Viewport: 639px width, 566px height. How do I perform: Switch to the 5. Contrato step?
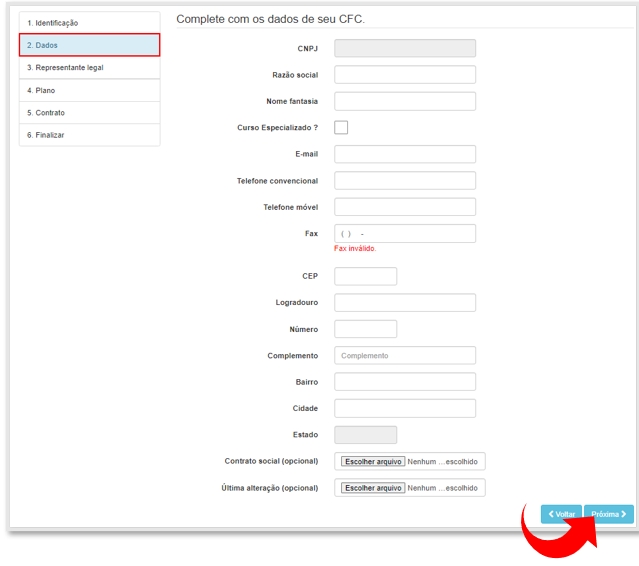(x=89, y=113)
